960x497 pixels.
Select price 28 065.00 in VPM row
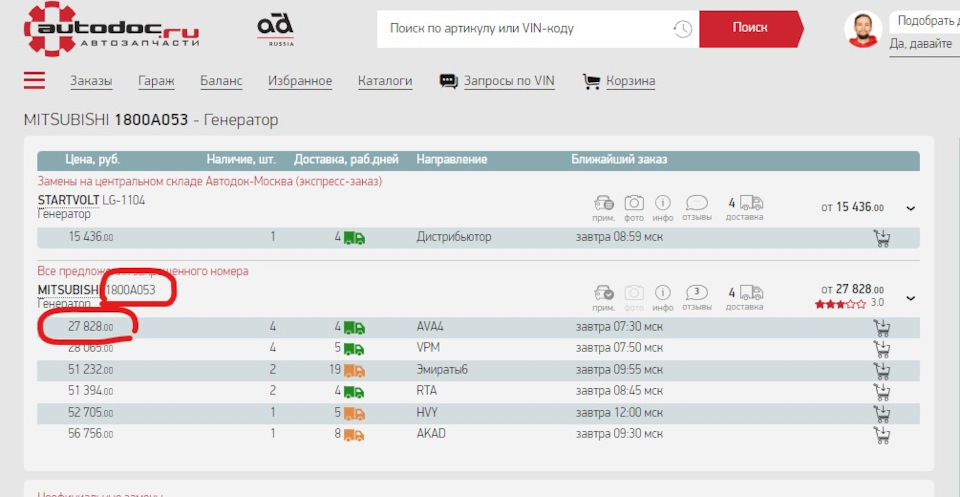coord(91,348)
